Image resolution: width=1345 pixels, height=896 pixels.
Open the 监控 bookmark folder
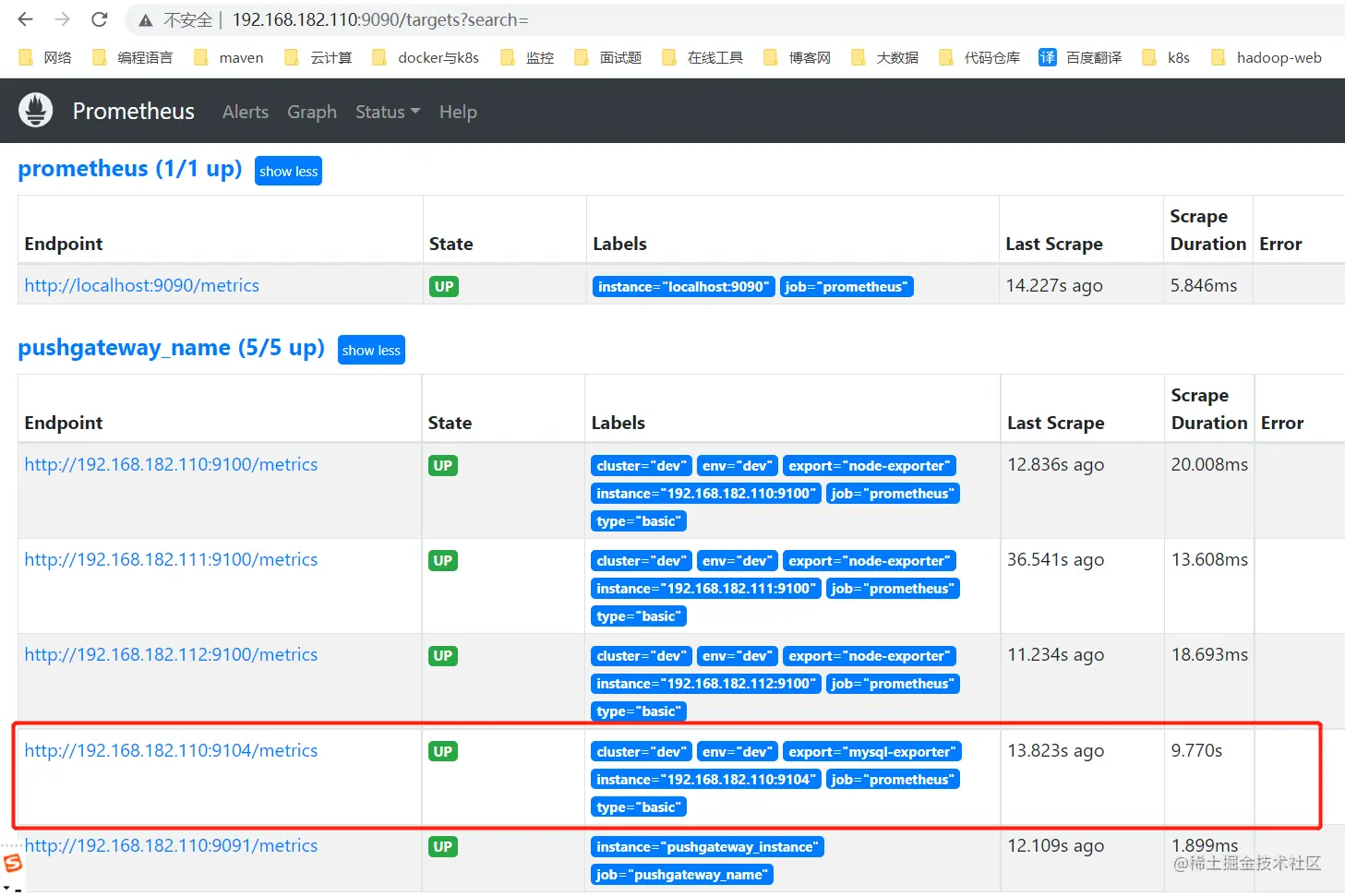(x=527, y=57)
